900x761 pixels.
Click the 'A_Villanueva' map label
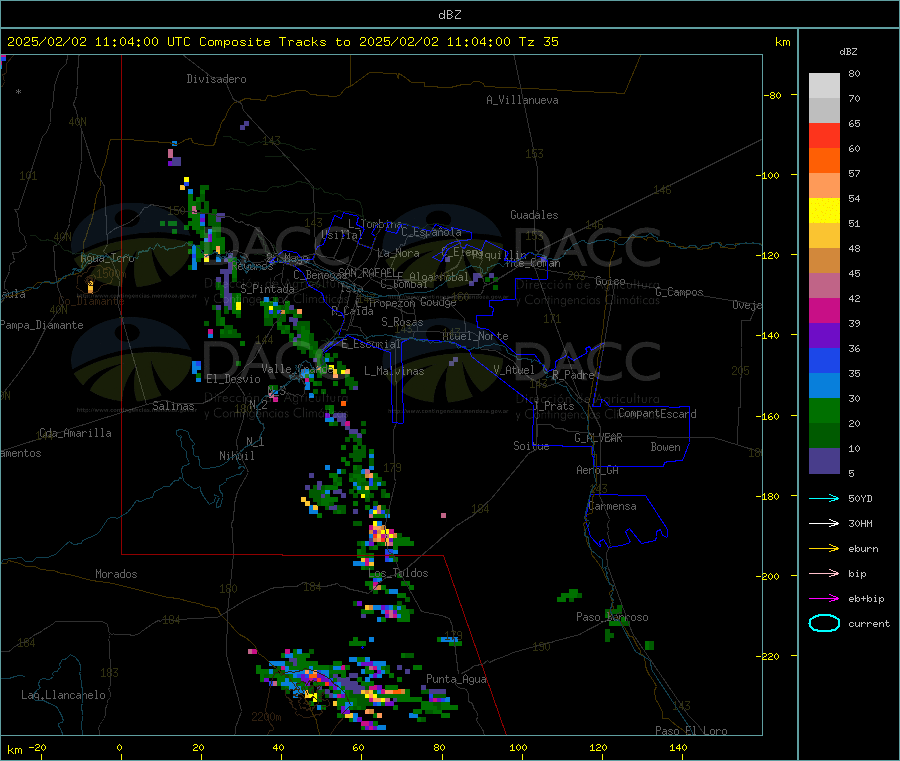point(522,100)
